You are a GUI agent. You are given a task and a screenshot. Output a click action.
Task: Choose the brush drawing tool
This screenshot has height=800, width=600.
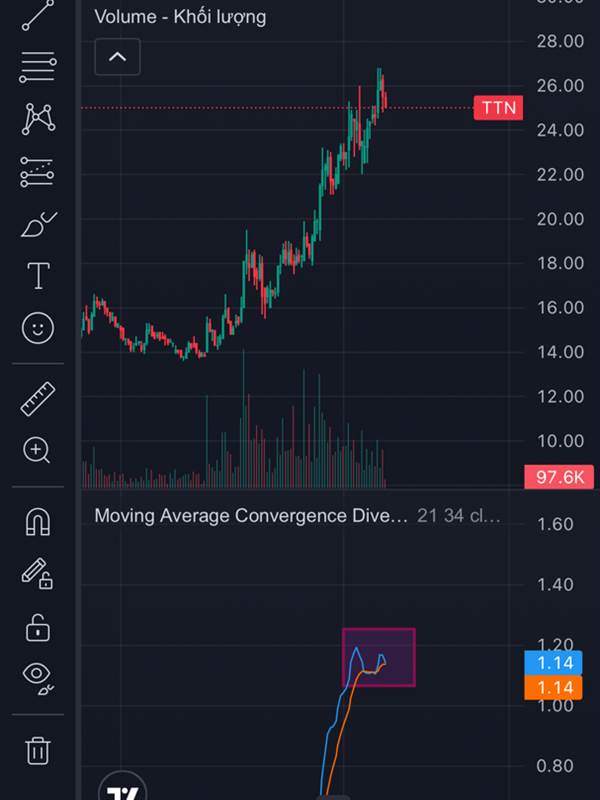pos(39,224)
